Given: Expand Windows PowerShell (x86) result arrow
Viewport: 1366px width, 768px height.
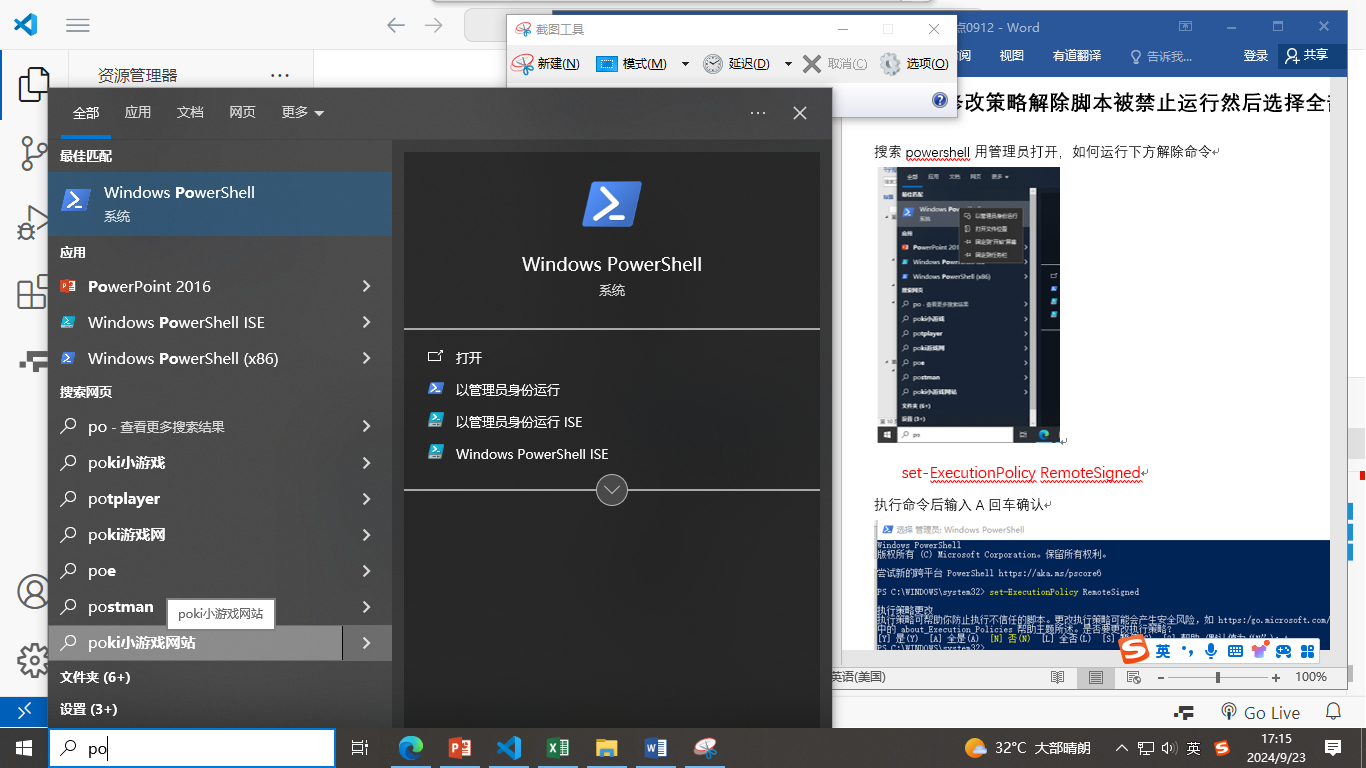Looking at the screenshot, I should 367,358.
